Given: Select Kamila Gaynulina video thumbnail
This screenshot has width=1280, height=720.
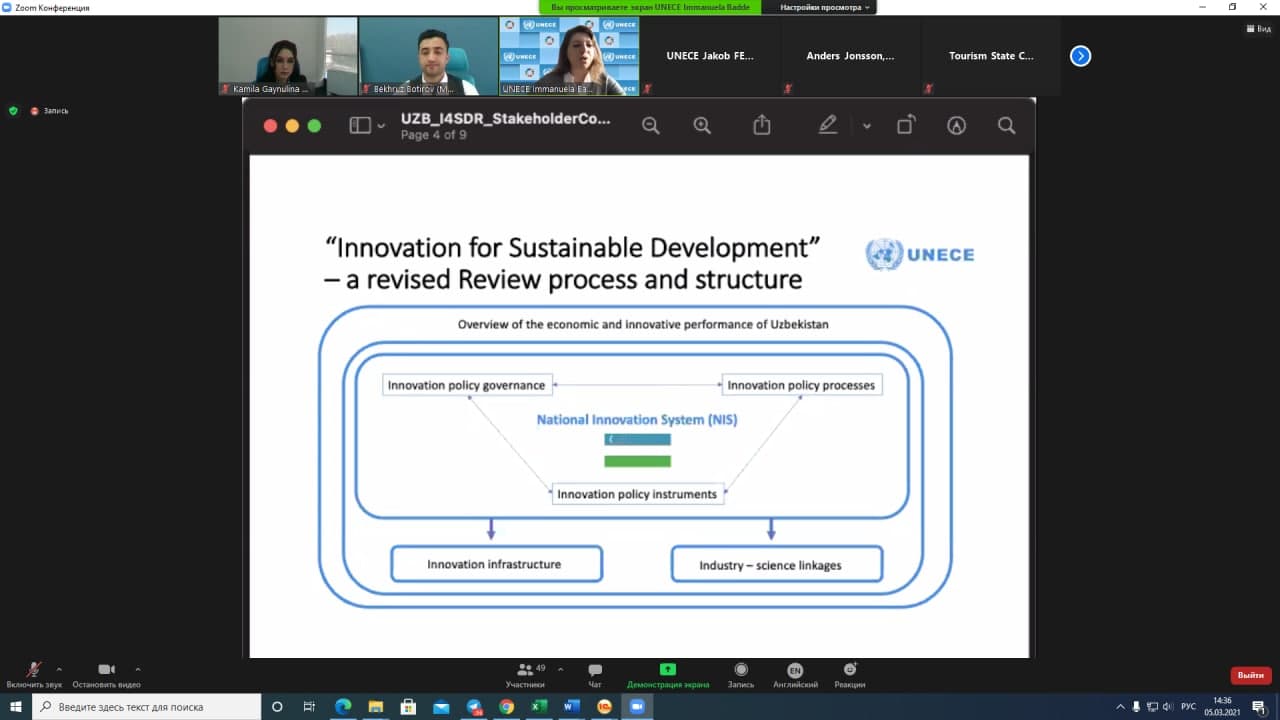Looking at the screenshot, I should [287, 56].
